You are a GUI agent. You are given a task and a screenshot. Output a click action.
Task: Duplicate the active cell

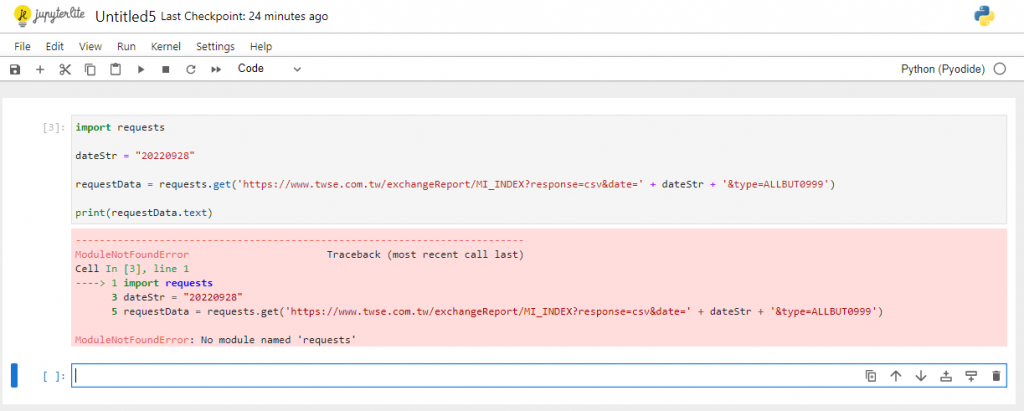[871, 376]
